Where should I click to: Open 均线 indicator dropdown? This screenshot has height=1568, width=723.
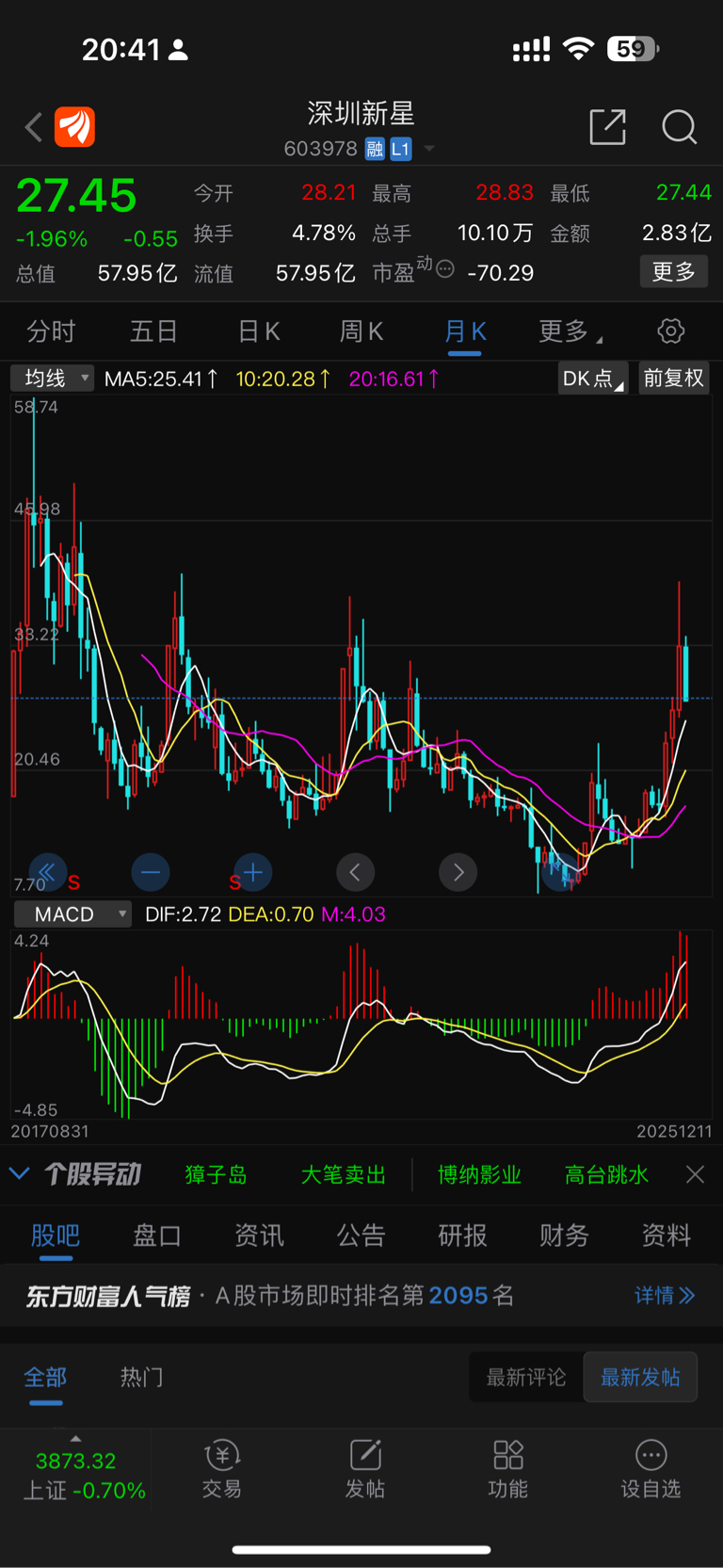[x=52, y=379]
